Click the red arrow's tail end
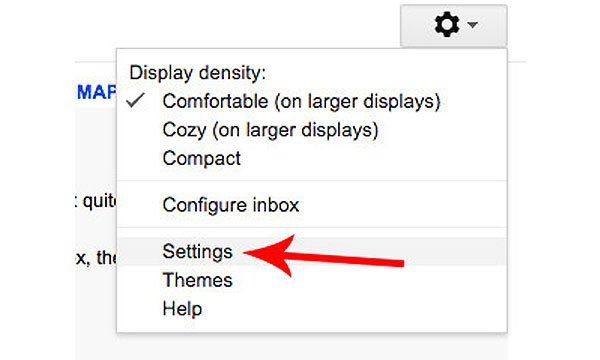 (x=396, y=263)
